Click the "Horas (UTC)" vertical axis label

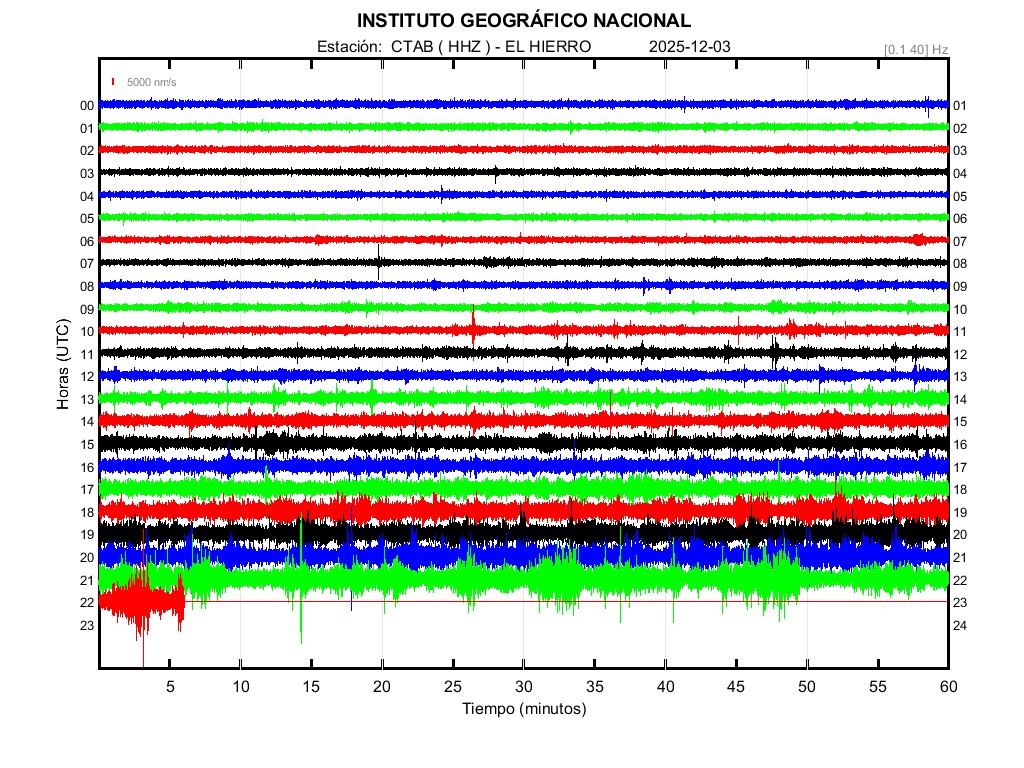pos(63,364)
